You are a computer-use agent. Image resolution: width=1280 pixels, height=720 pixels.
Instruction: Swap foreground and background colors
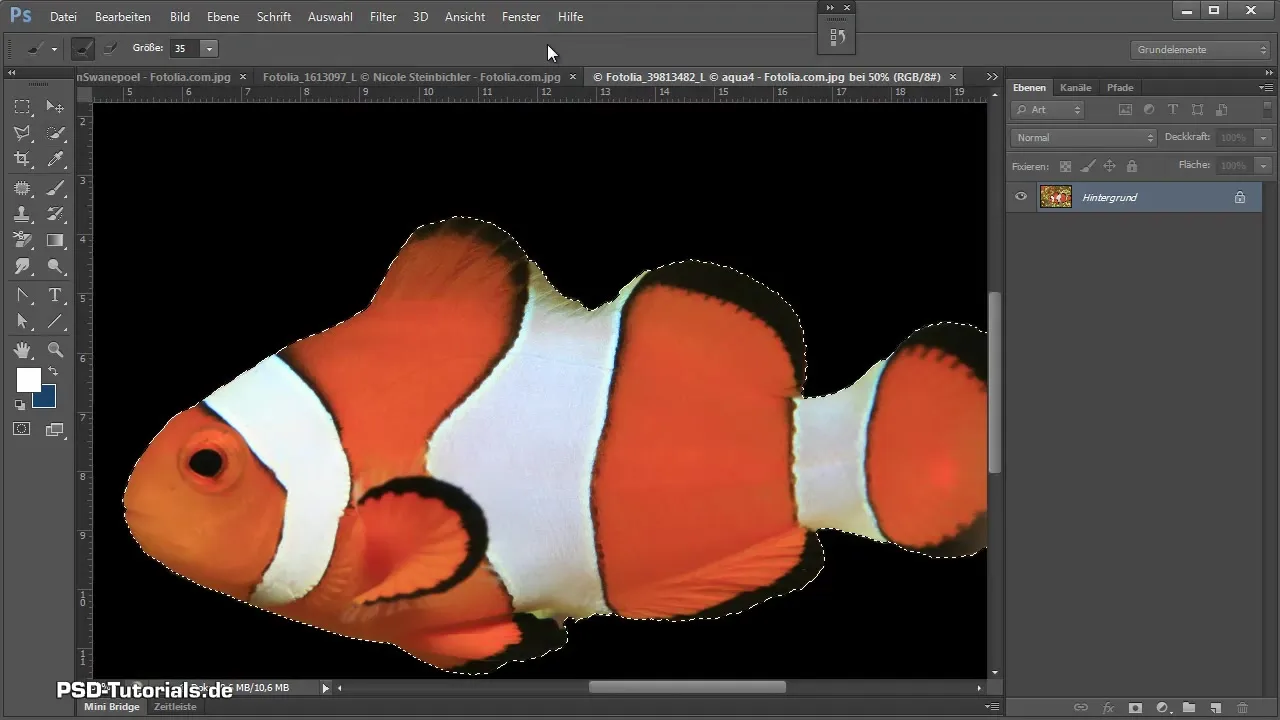tap(53, 371)
